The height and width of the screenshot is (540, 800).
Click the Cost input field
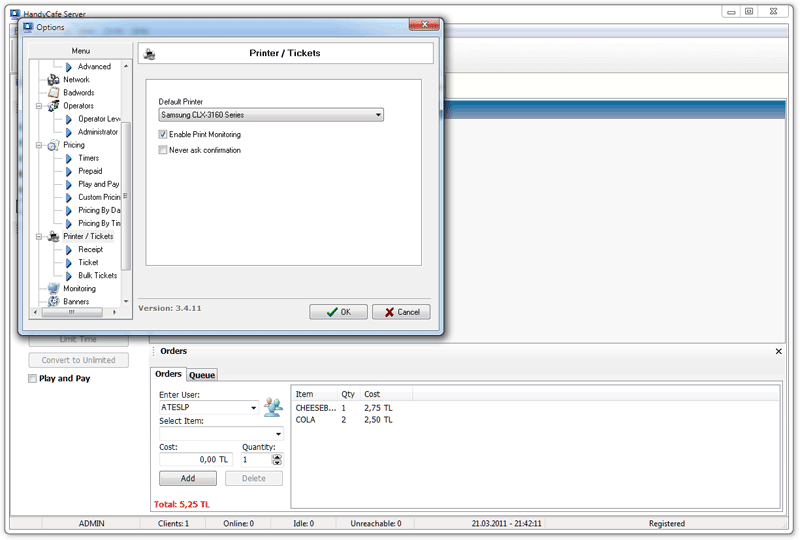(195, 459)
